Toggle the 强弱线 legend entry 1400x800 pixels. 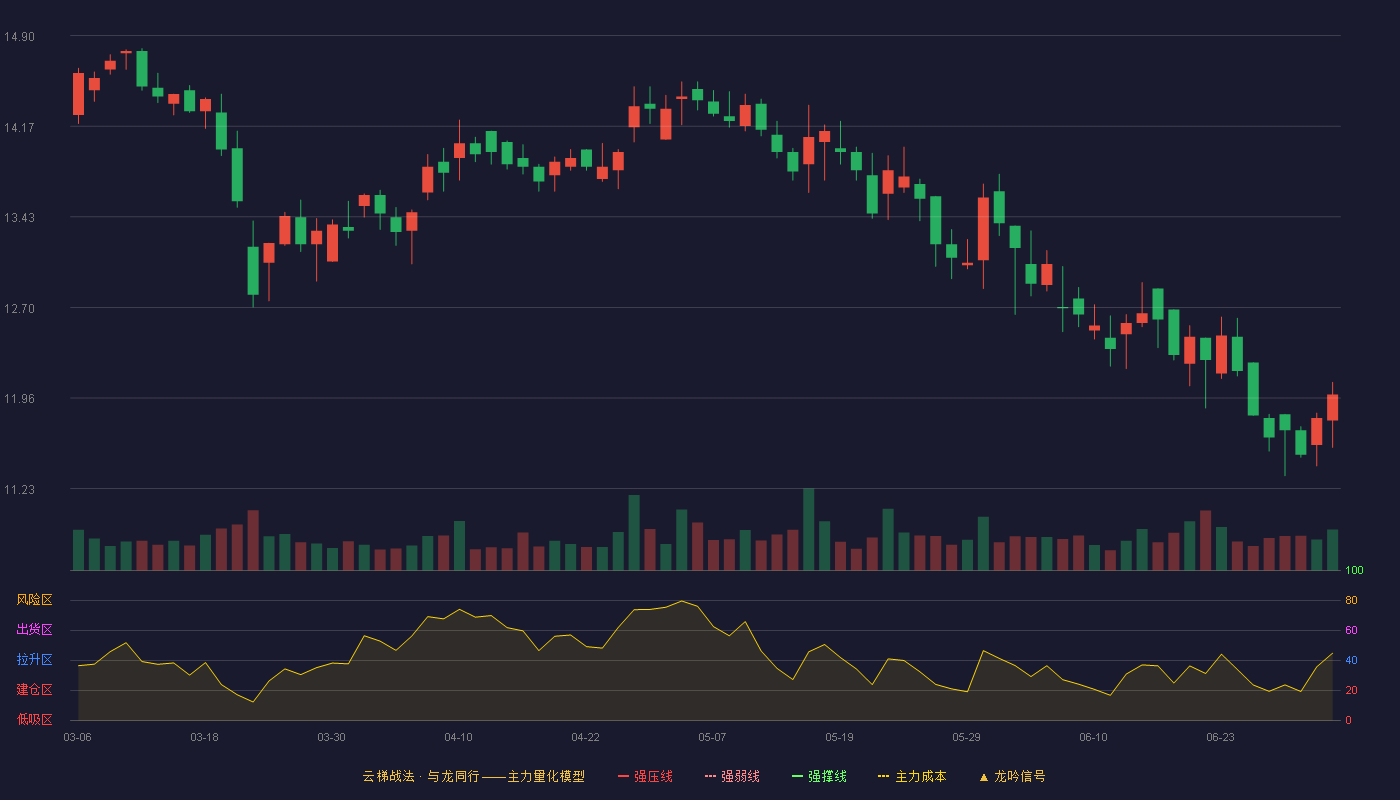click(x=732, y=776)
